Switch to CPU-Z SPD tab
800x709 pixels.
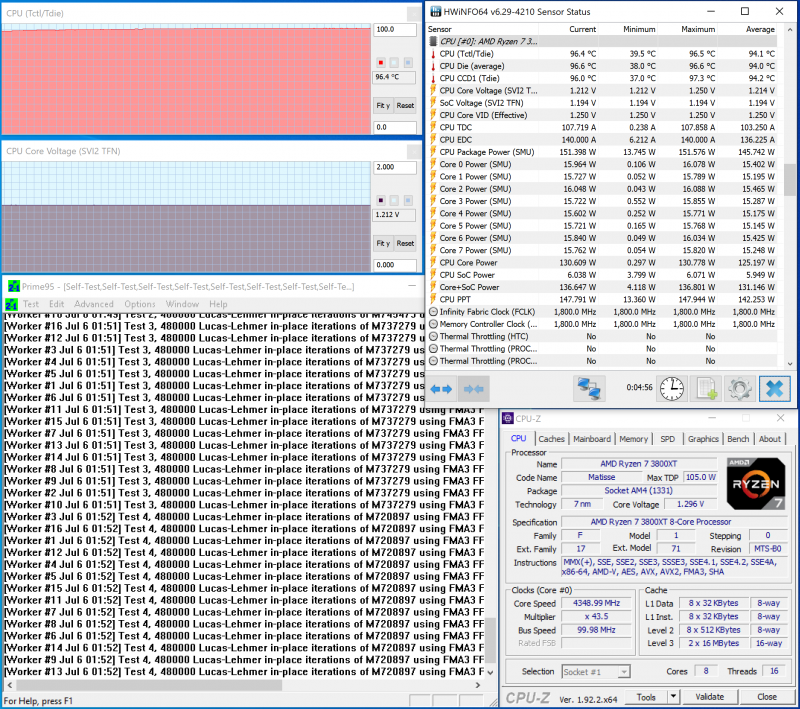click(667, 439)
